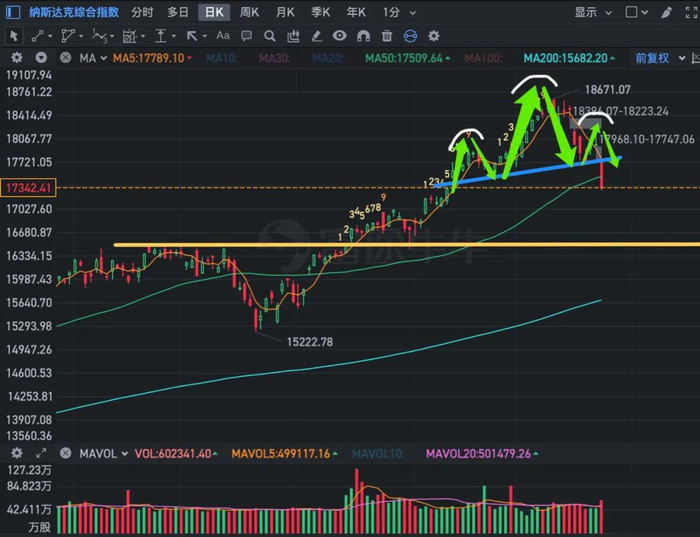The image size is (700, 537).
Task: Toggle the MAVOL10 line
Action: 378,454
